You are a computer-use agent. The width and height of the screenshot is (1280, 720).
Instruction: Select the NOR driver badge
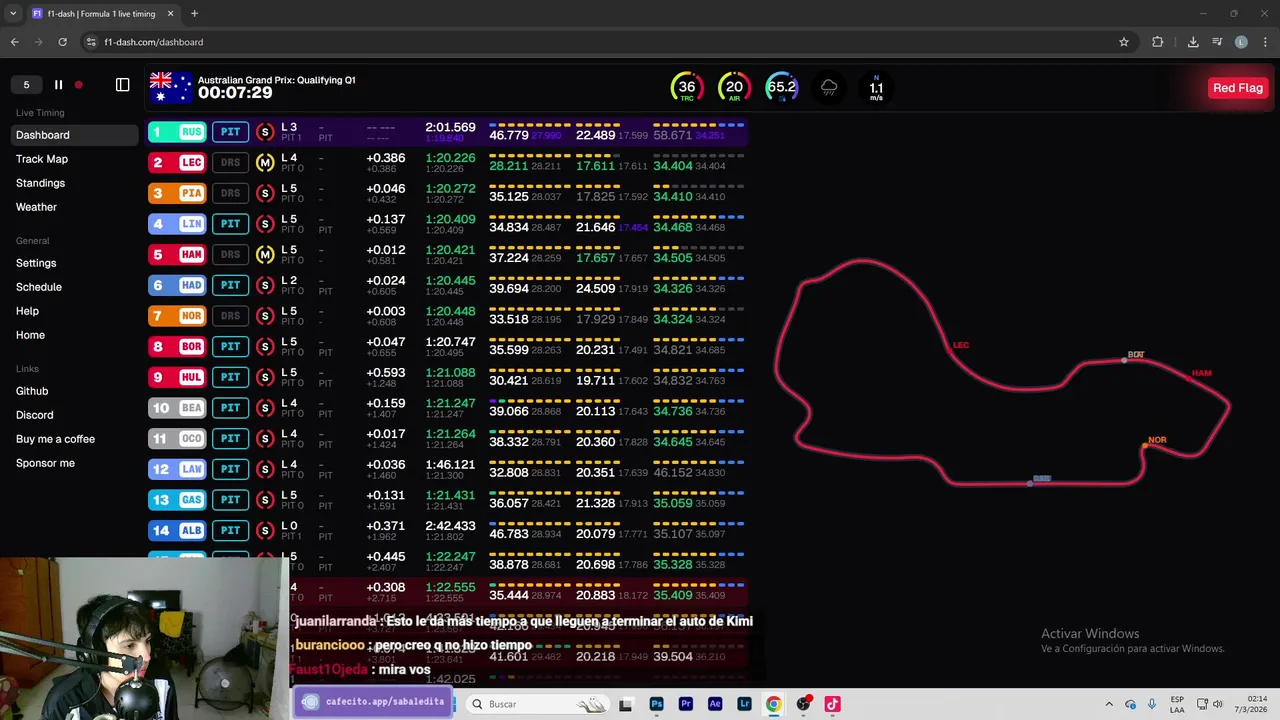(177, 316)
